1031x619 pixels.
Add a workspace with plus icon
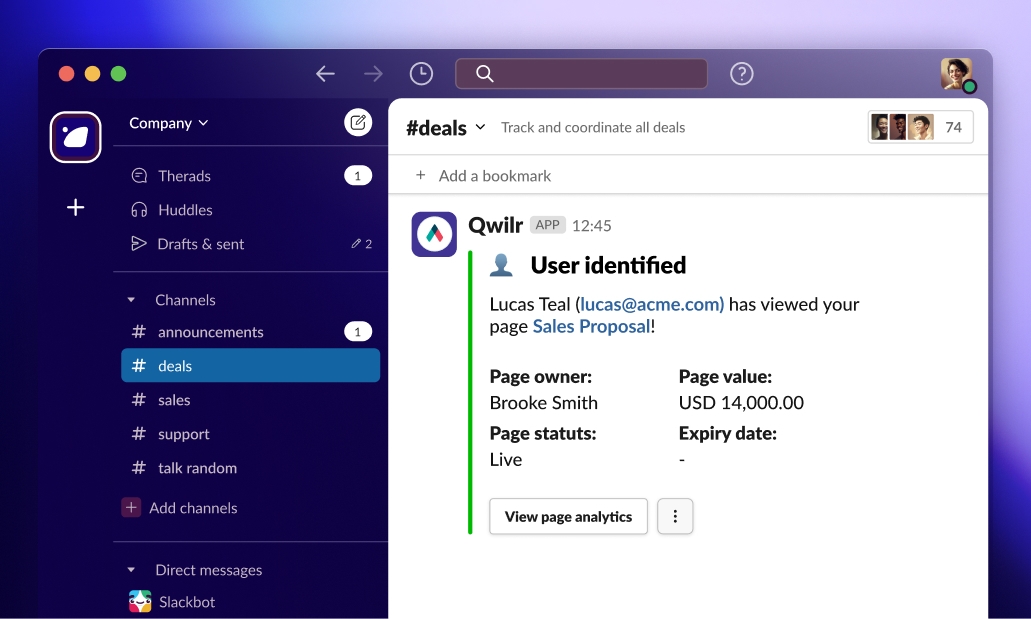click(x=76, y=208)
